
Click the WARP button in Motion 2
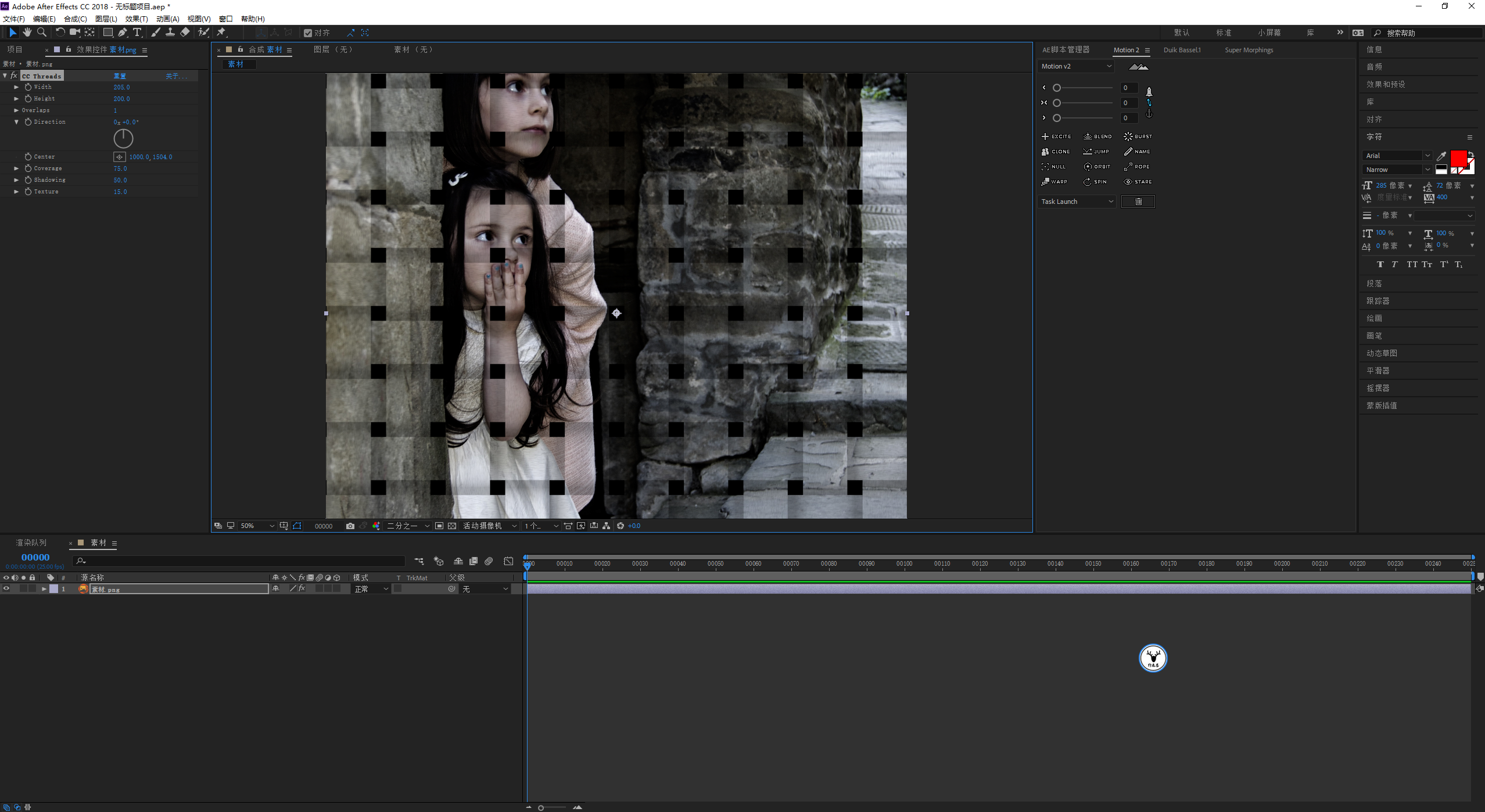click(x=1054, y=182)
